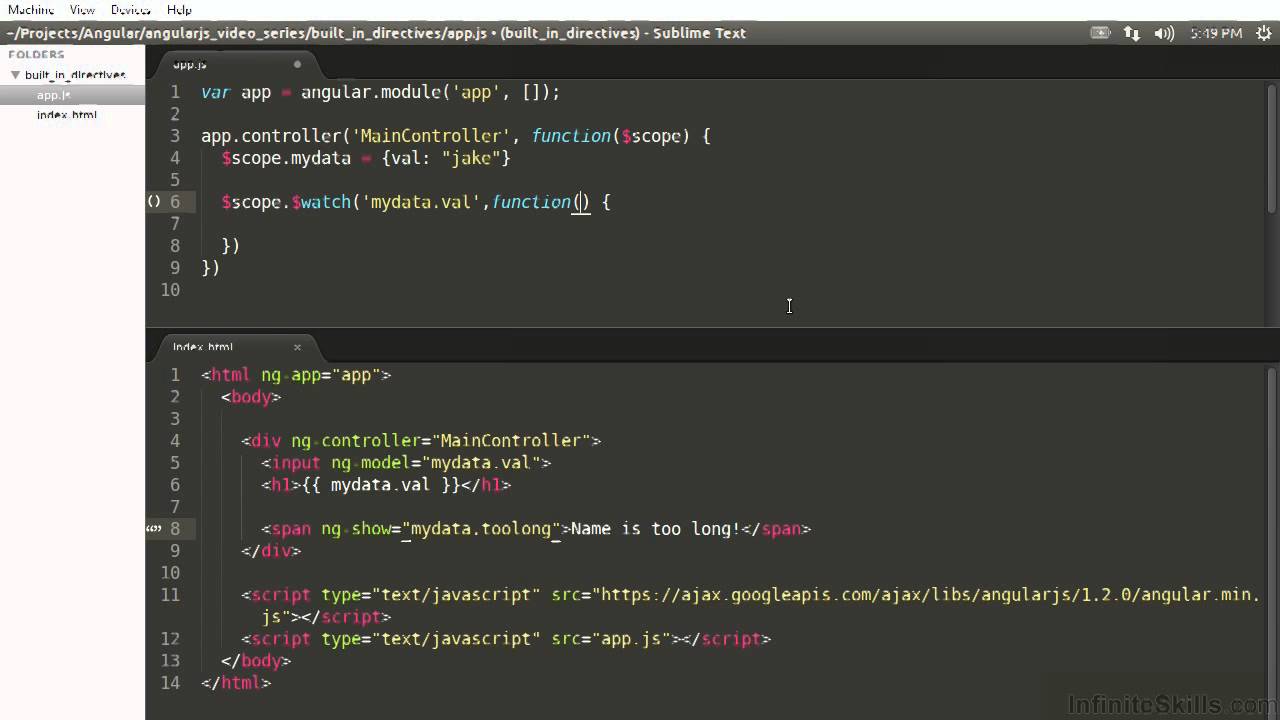Image resolution: width=1280 pixels, height=720 pixels.
Task: Click the <body> tag on line 2
Action: [251, 397]
